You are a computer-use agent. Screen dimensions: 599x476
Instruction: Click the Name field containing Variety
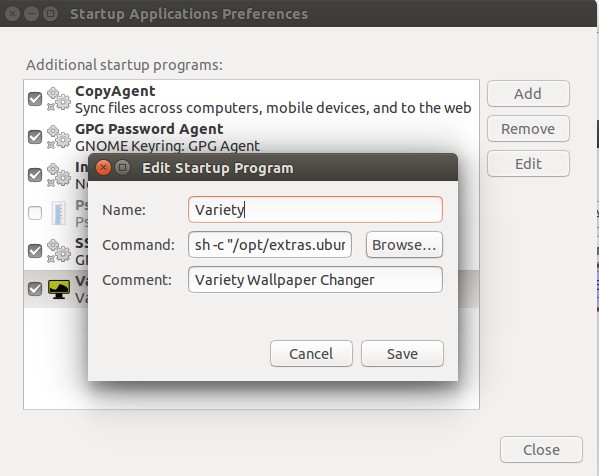click(315, 209)
